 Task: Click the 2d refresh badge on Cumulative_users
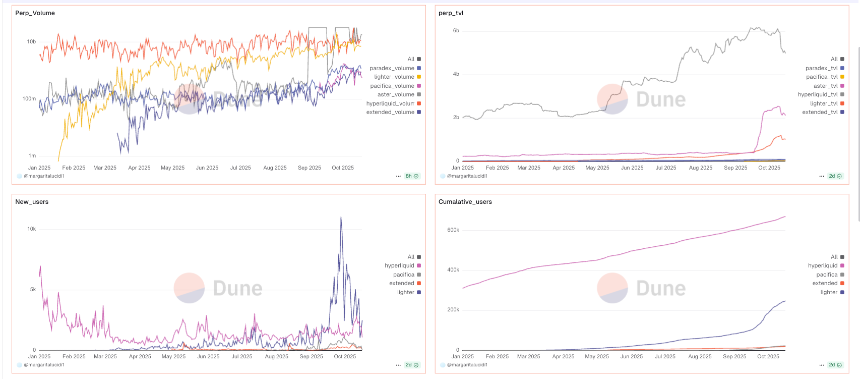point(836,364)
